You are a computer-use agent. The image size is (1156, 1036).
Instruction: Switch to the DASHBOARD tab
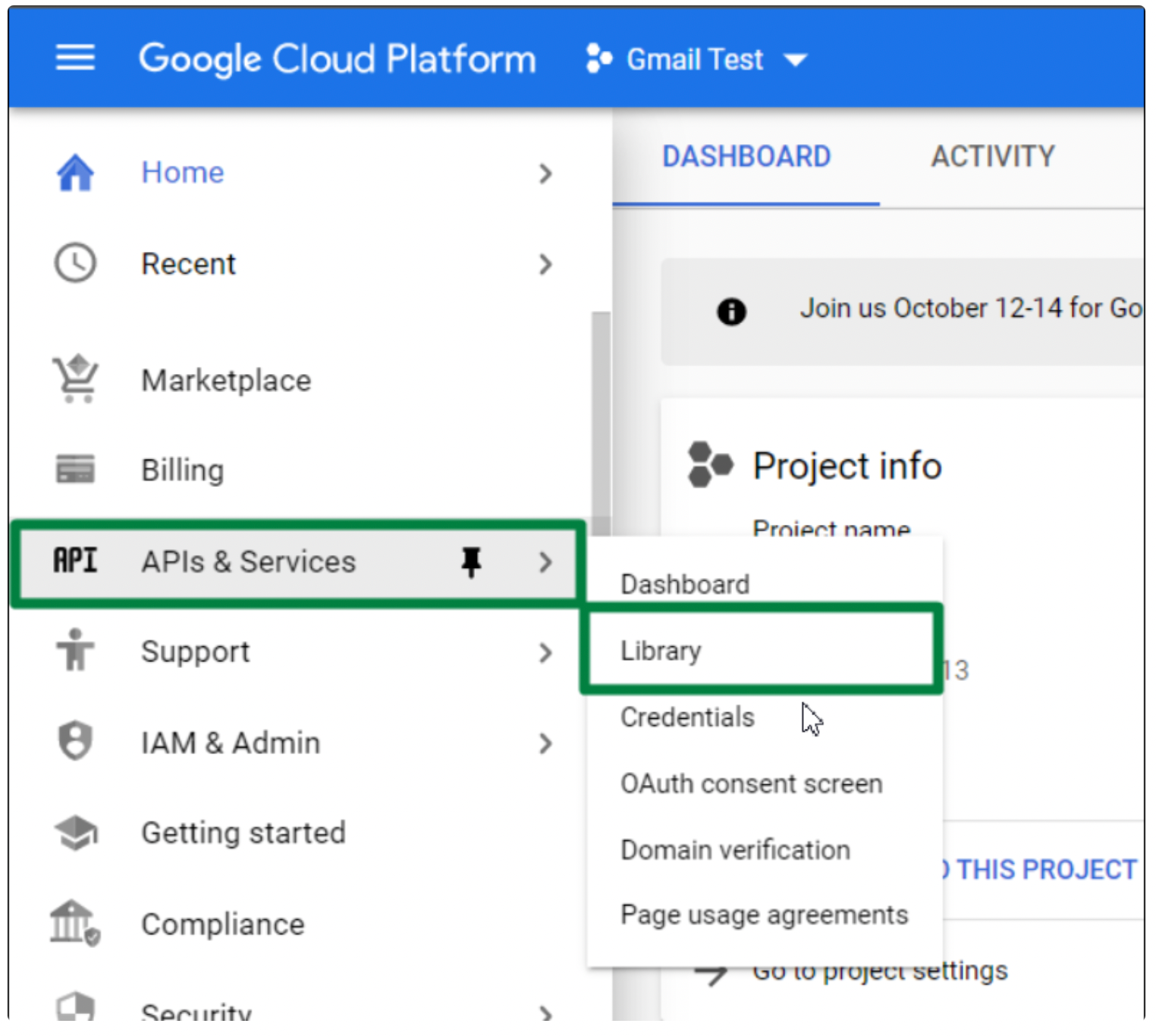746,157
